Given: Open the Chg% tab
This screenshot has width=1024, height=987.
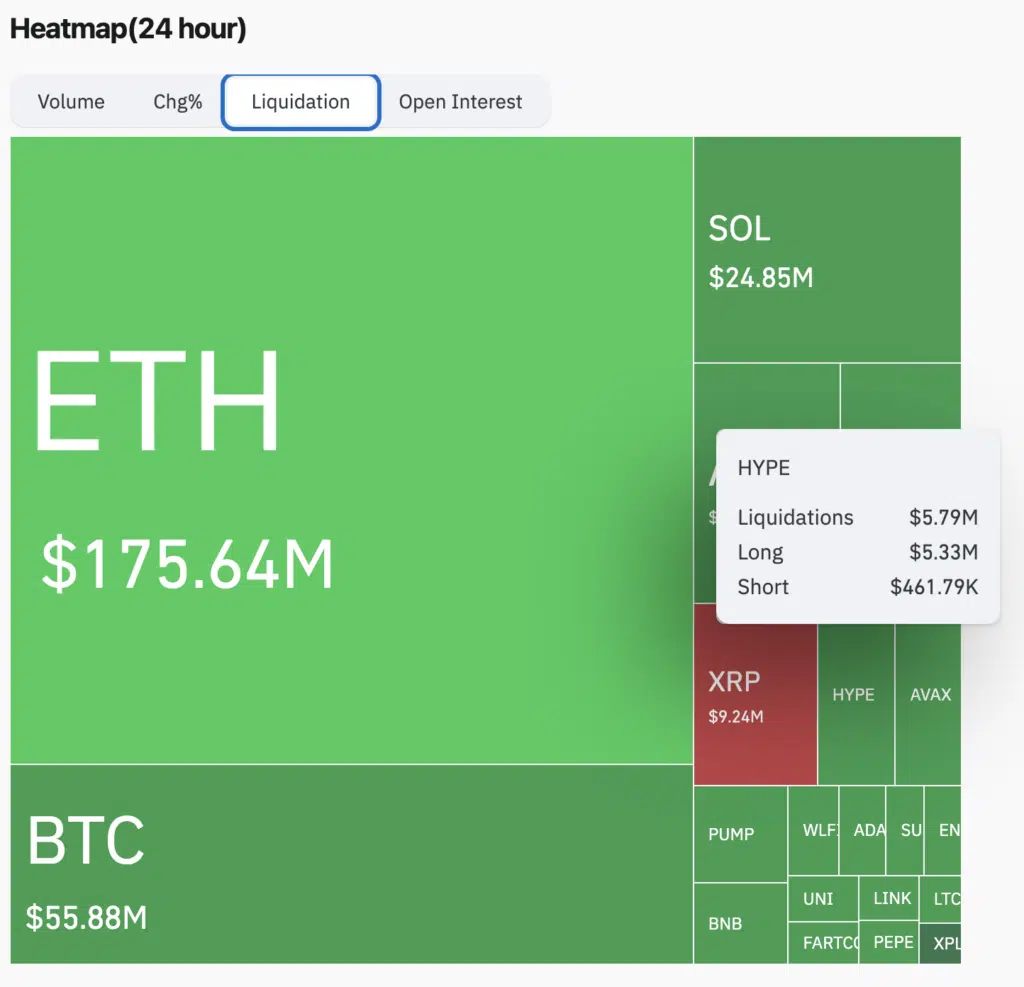Looking at the screenshot, I should [x=178, y=102].
